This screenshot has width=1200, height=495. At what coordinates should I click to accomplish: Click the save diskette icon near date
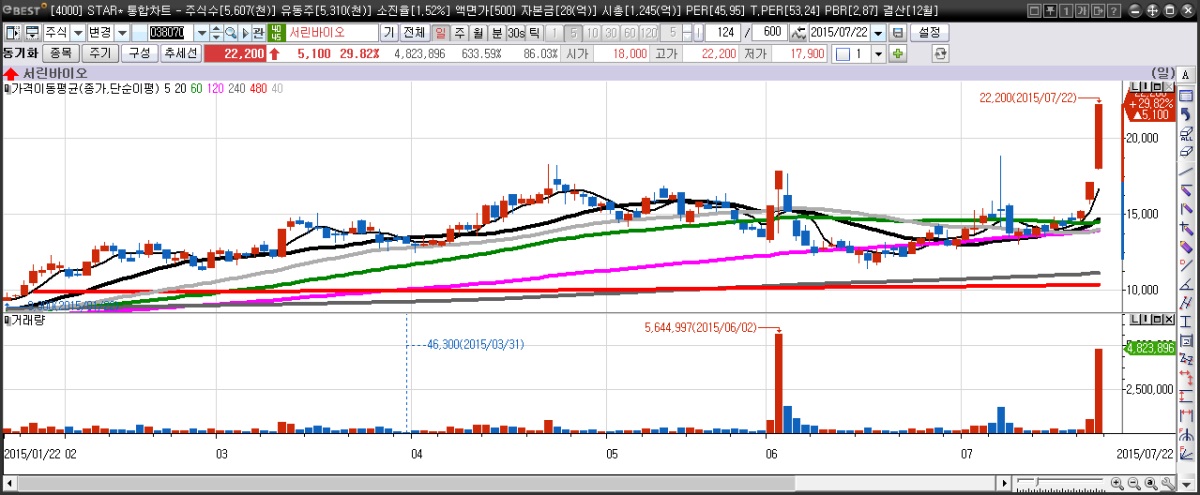897,33
